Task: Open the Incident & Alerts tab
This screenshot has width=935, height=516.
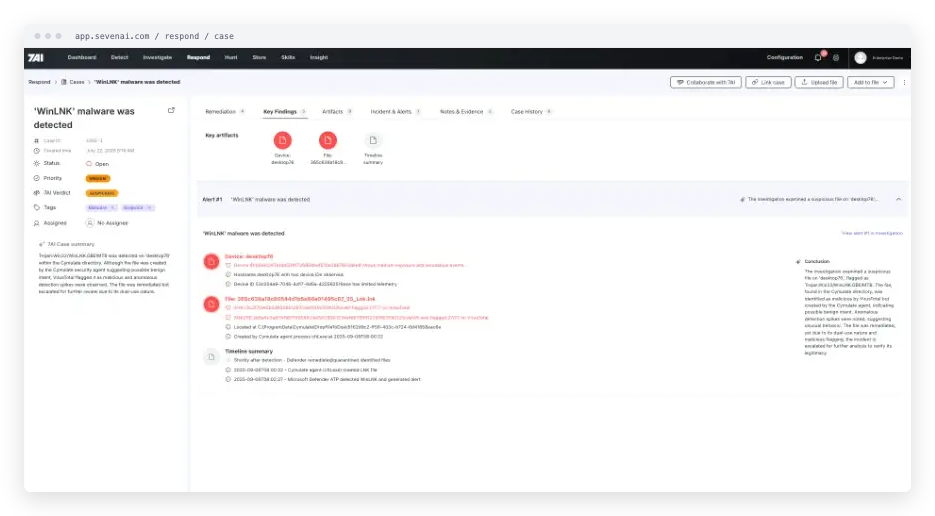Action: coord(395,112)
